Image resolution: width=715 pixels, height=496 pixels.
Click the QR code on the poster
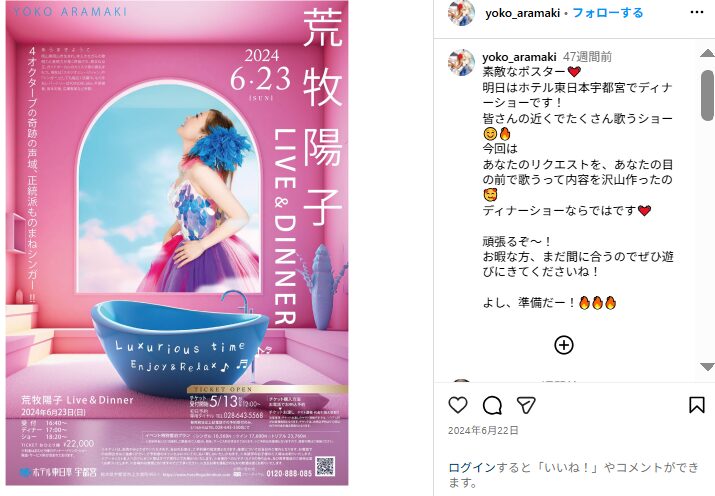[326, 467]
